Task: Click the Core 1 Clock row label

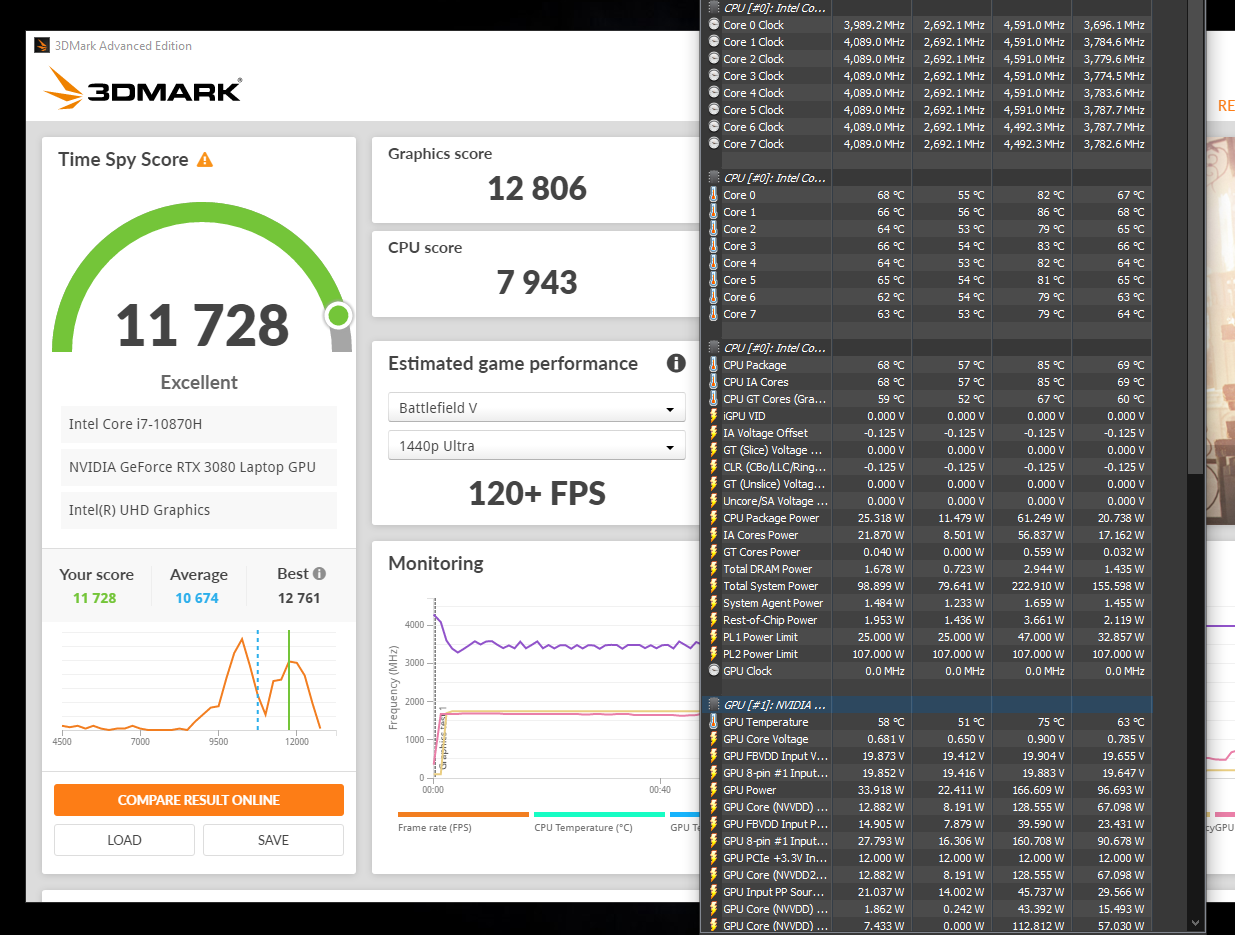Action: tap(753, 42)
